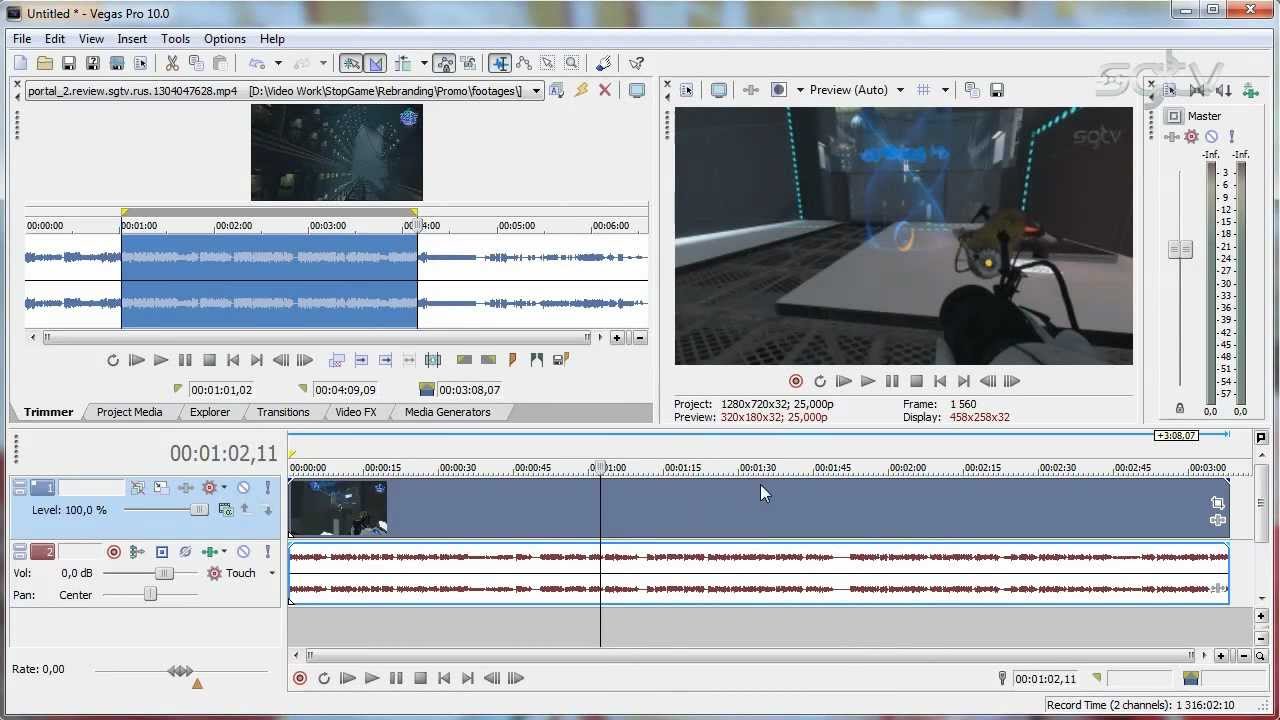Open the Undo history dropdown arrow
This screenshot has width=1280, height=720.
(278, 63)
